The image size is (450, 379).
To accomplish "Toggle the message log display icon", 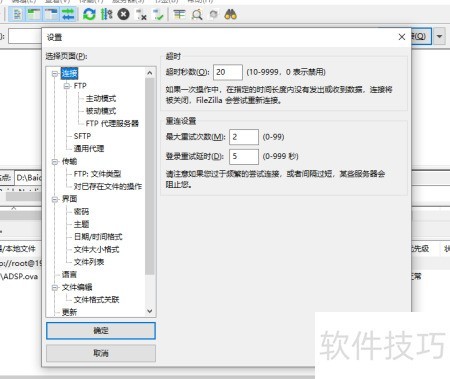I will [17, 15].
